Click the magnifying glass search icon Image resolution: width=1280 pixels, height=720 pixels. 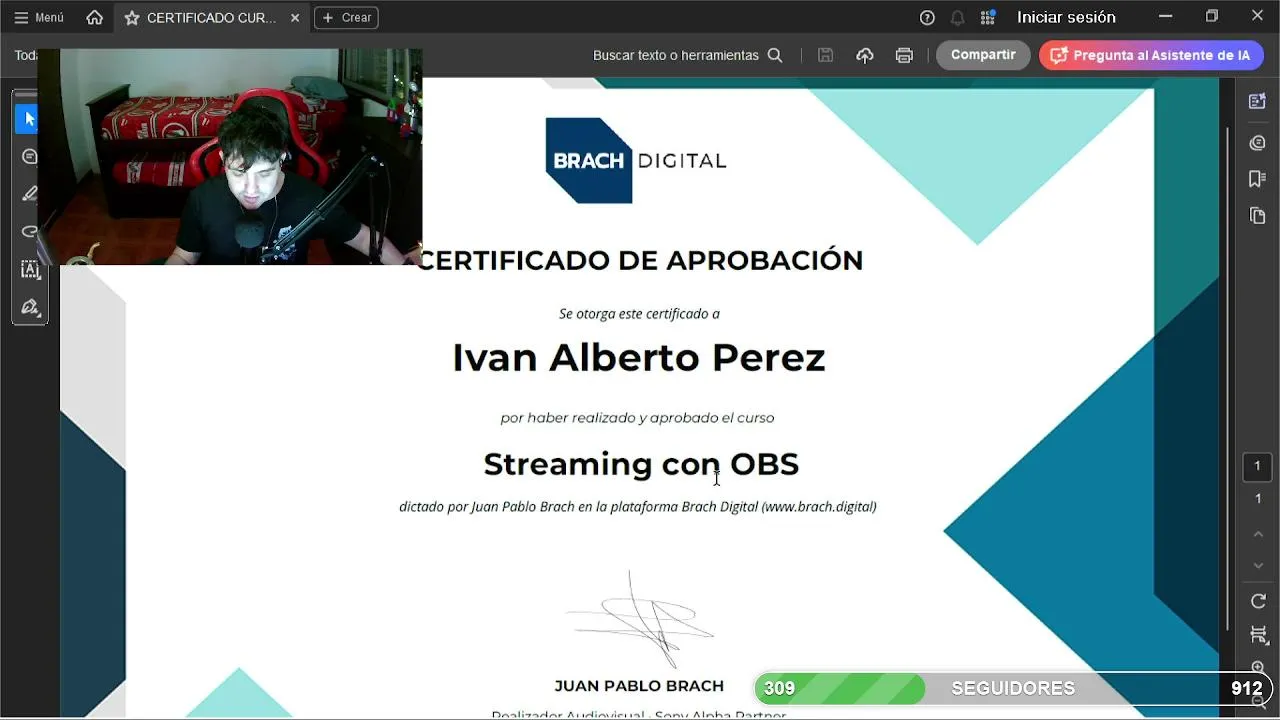775,55
